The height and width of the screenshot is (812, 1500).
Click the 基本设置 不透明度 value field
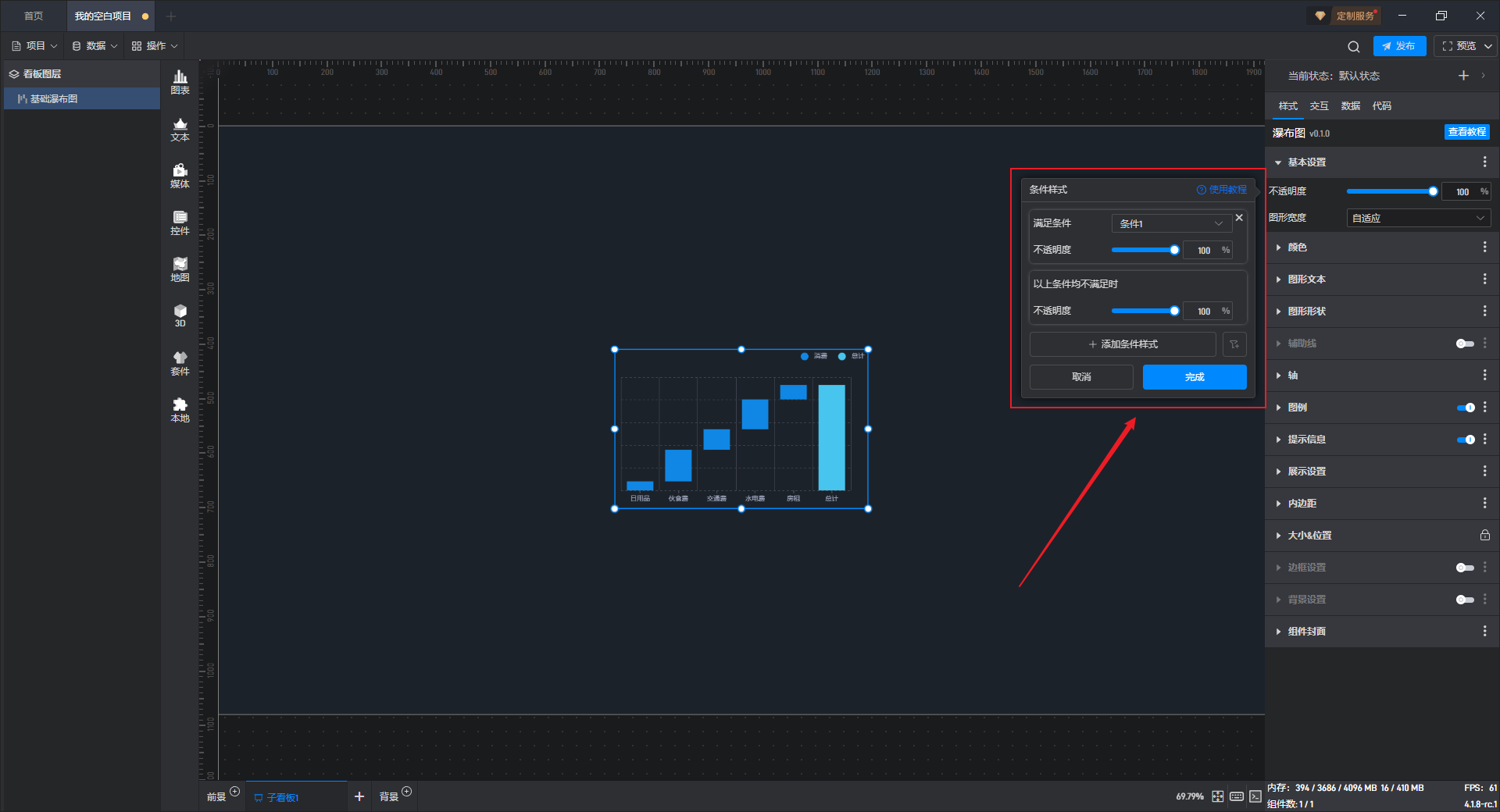[1465, 192]
